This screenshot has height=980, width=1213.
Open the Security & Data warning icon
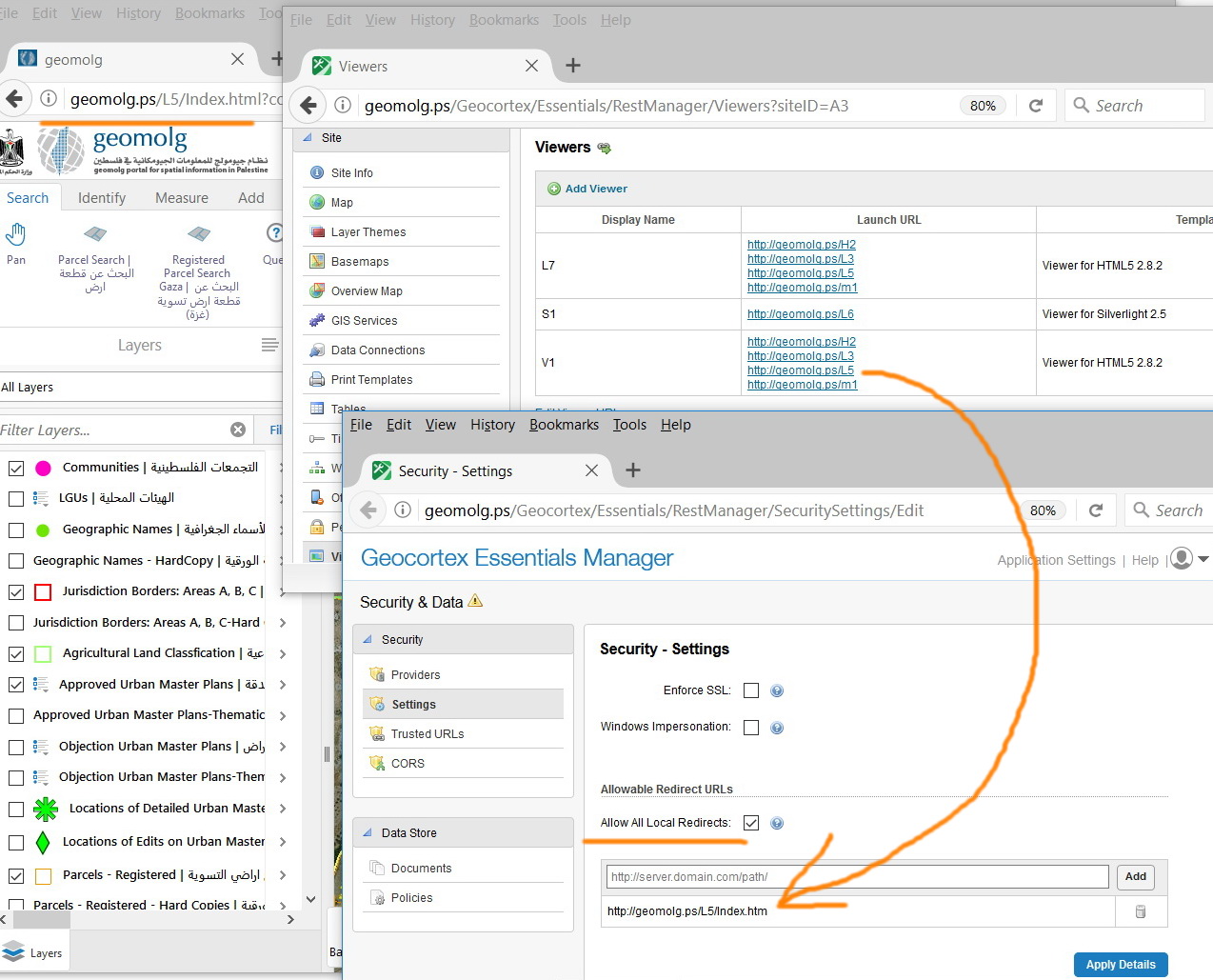[x=475, y=601]
